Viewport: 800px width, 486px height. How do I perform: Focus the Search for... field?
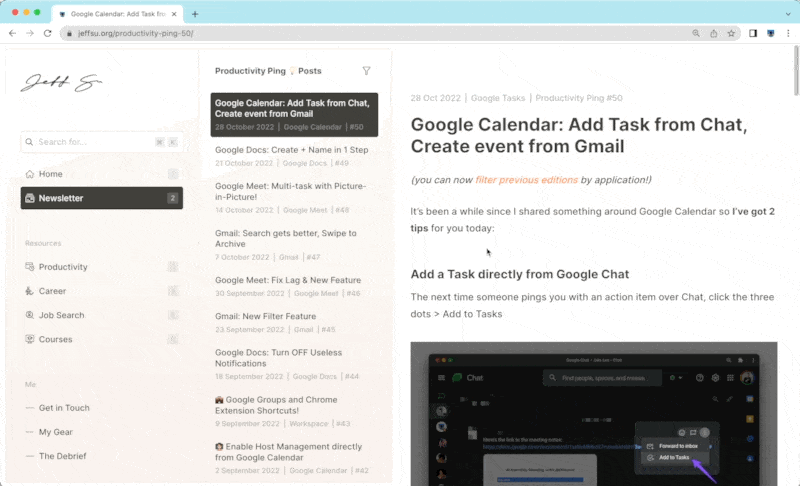102,142
